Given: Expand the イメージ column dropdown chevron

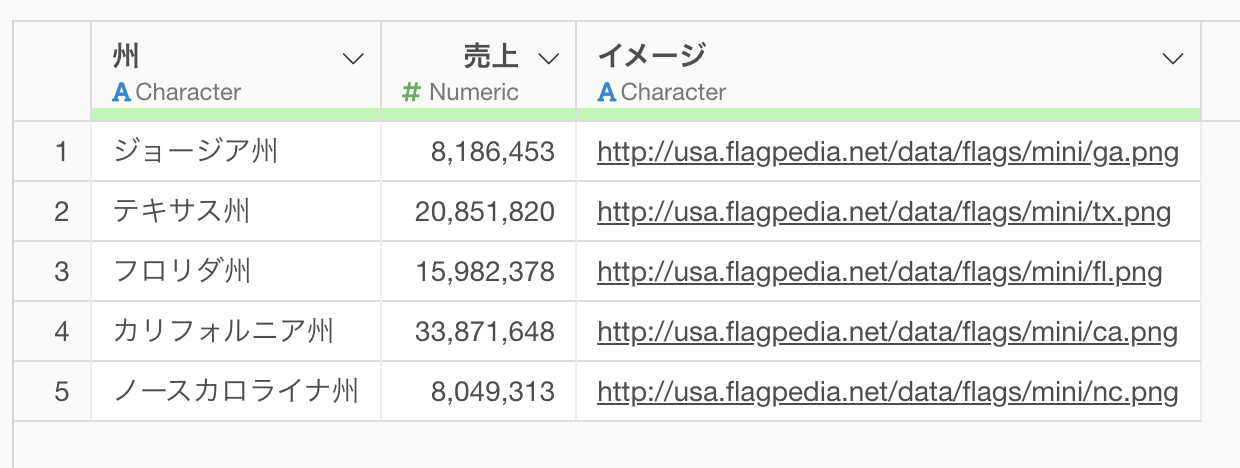Looking at the screenshot, I should click(1173, 59).
